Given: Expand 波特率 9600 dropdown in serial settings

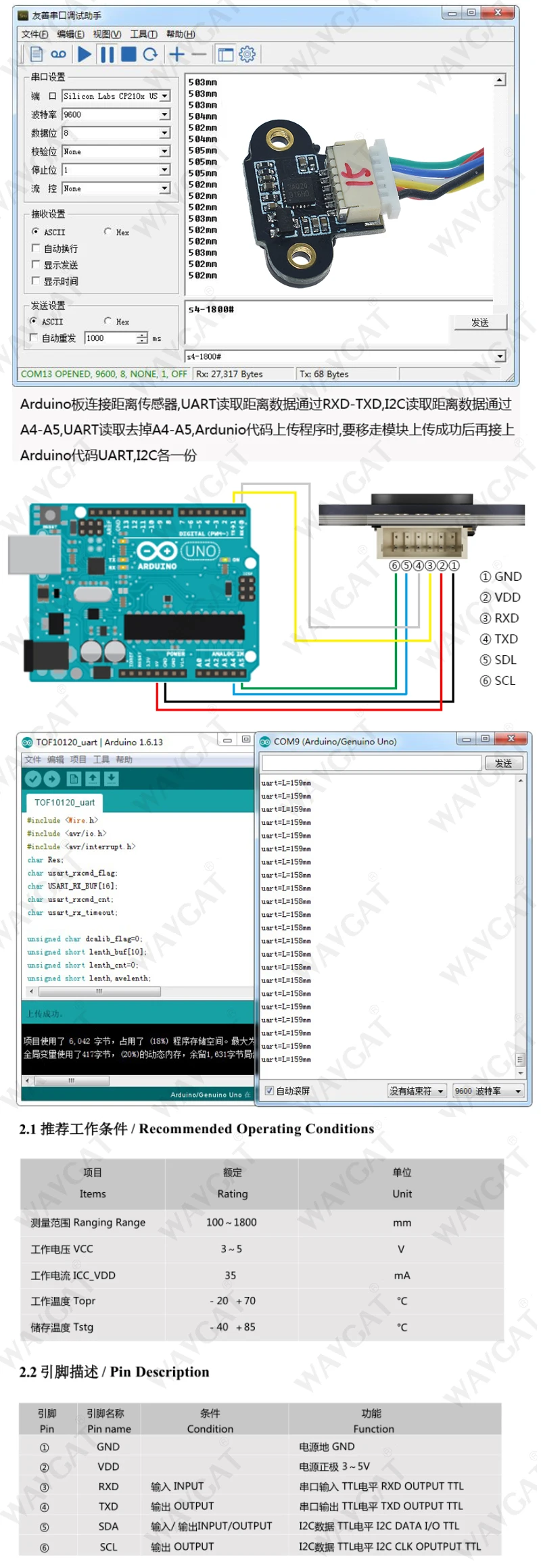Looking at the screenshot, I should (x=164, y=114).
